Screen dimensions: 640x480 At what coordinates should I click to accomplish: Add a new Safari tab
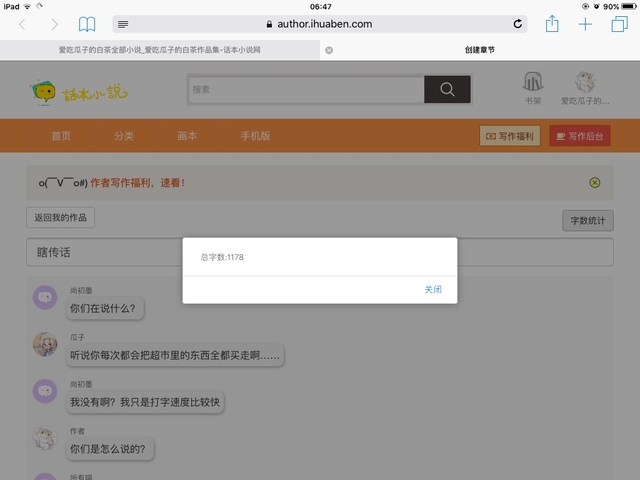tap(585, 24)
